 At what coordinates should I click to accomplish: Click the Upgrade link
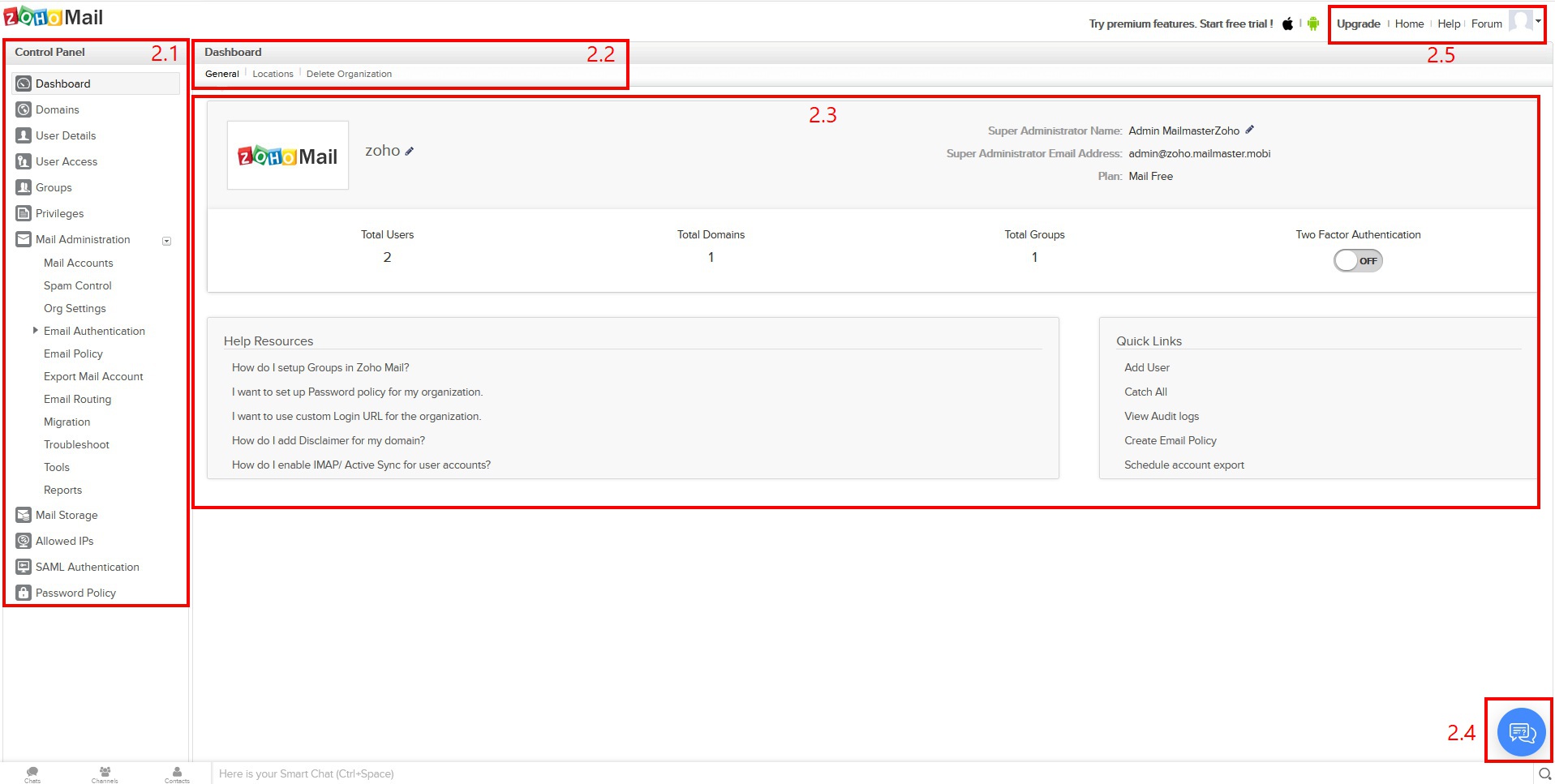click(1359, 24)
